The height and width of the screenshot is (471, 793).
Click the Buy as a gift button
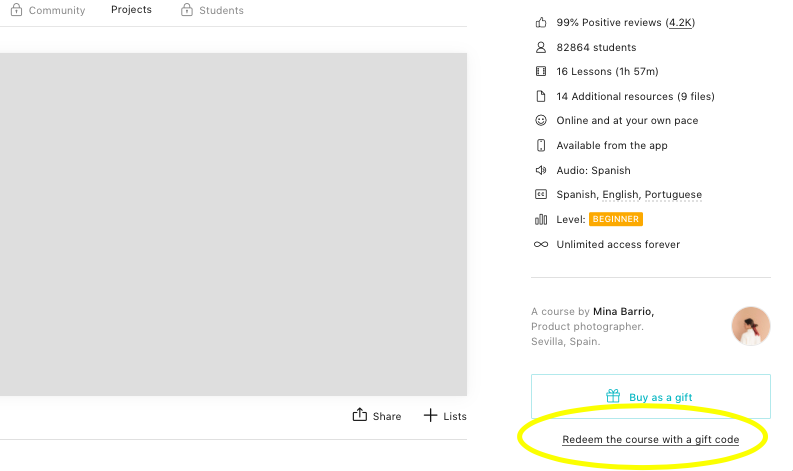[650, 397]
